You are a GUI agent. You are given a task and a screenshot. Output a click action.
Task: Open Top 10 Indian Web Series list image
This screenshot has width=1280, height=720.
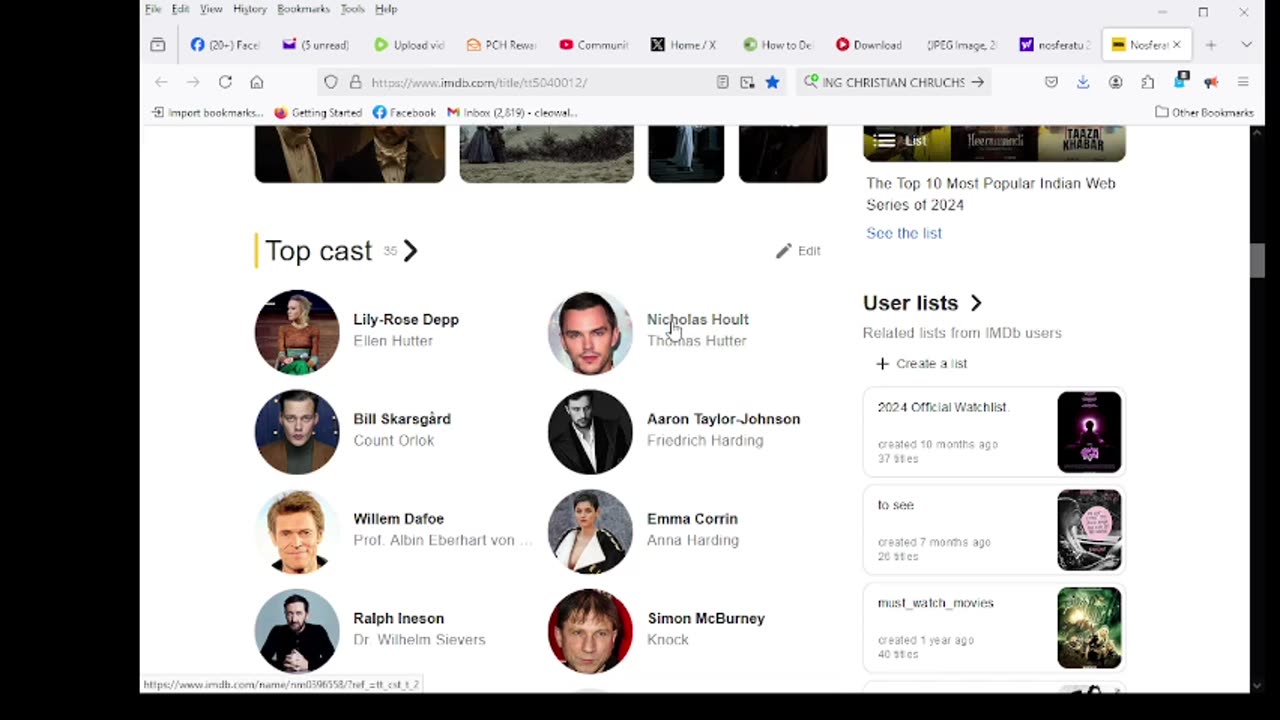click(994, 143)
